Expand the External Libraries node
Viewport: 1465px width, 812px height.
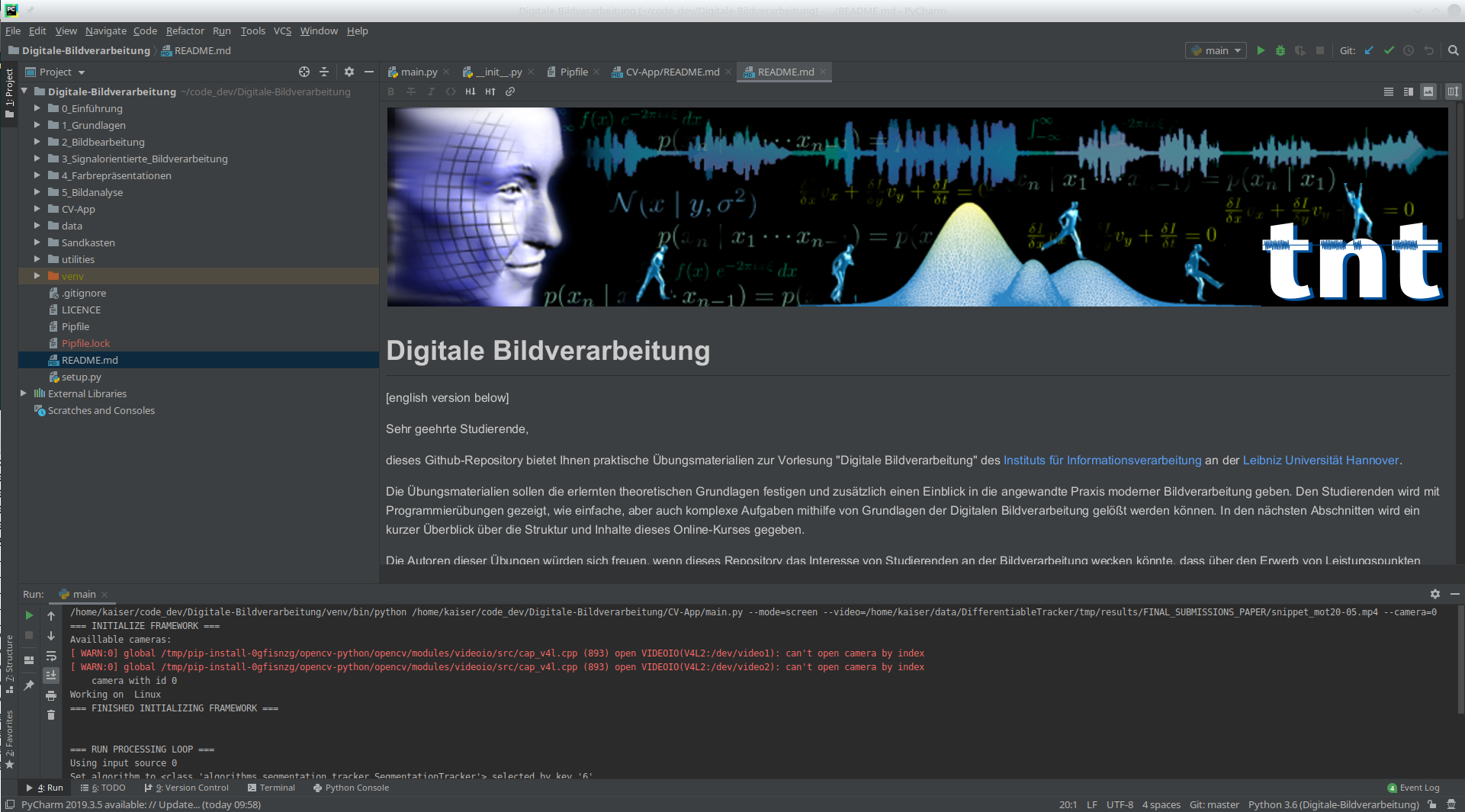(24, 393)
